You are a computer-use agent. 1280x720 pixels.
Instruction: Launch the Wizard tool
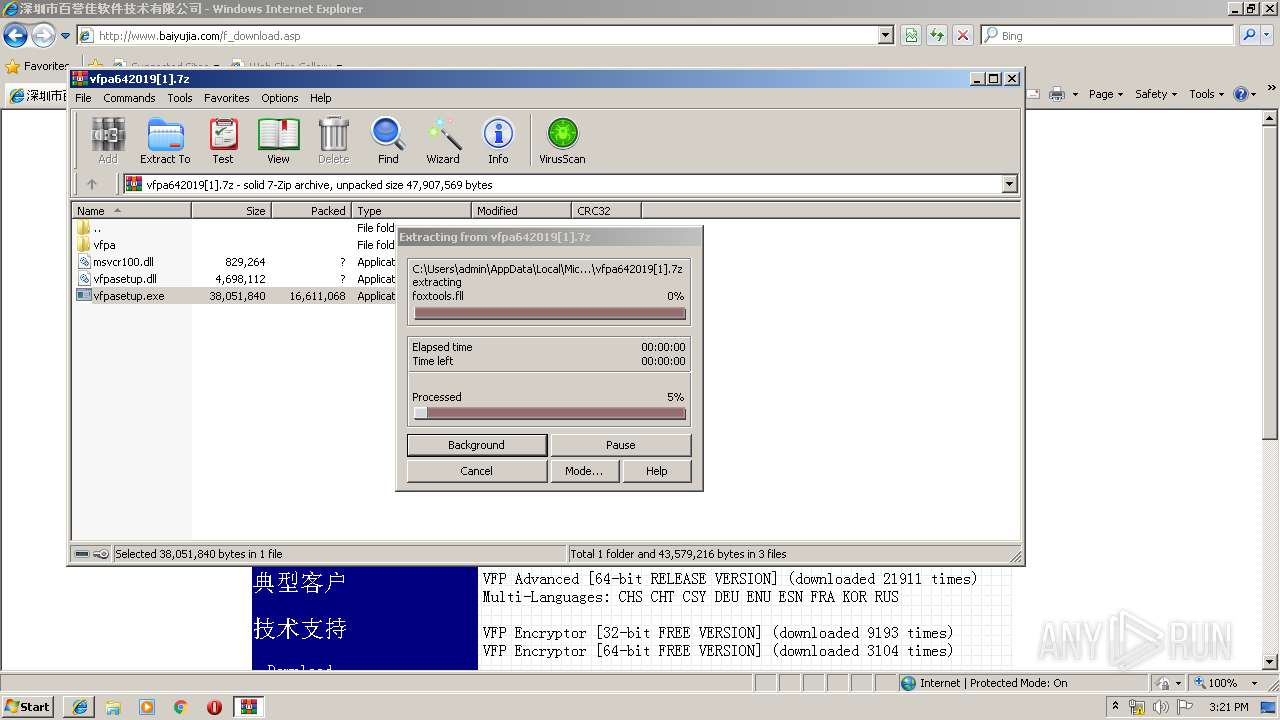click(443, 141)
